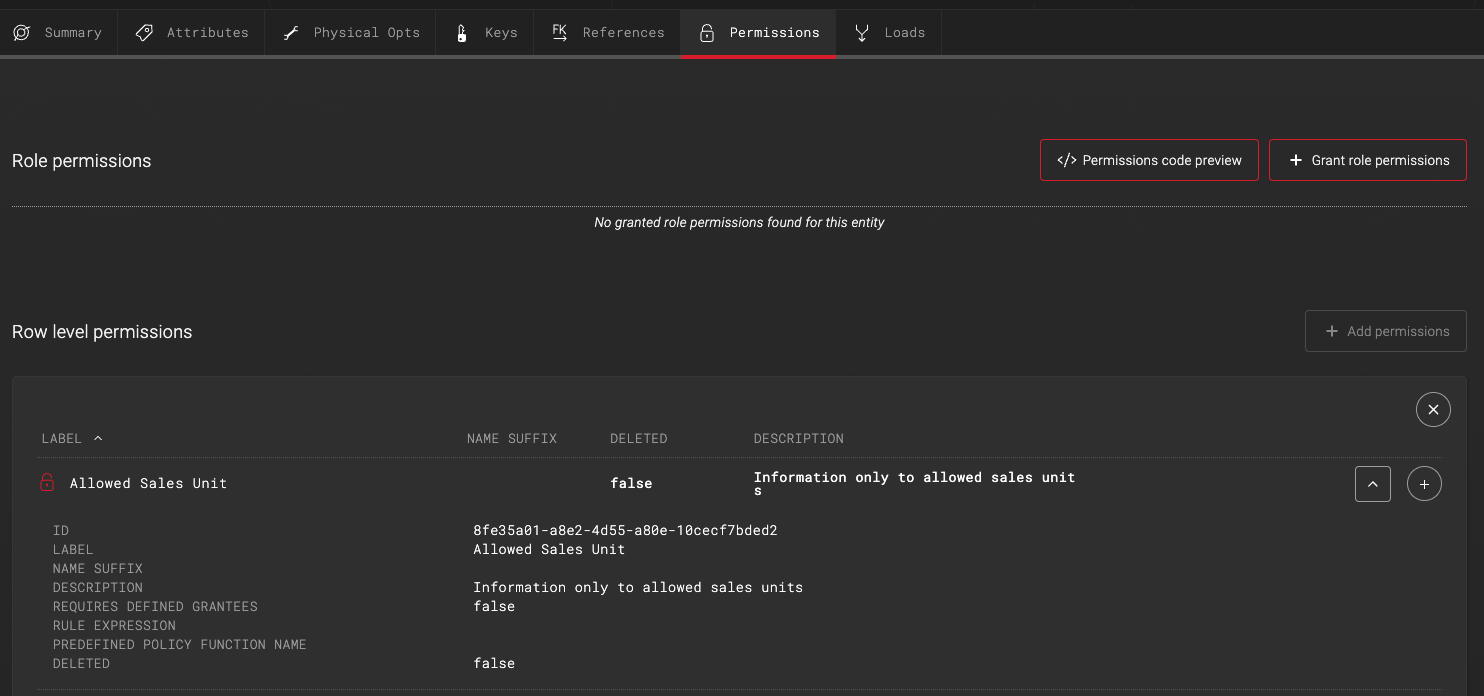The image size is (1484, 696).
Task: Collapse the Allowed Sales Unit details with the chevron
Action: (x=1372, y=483)
